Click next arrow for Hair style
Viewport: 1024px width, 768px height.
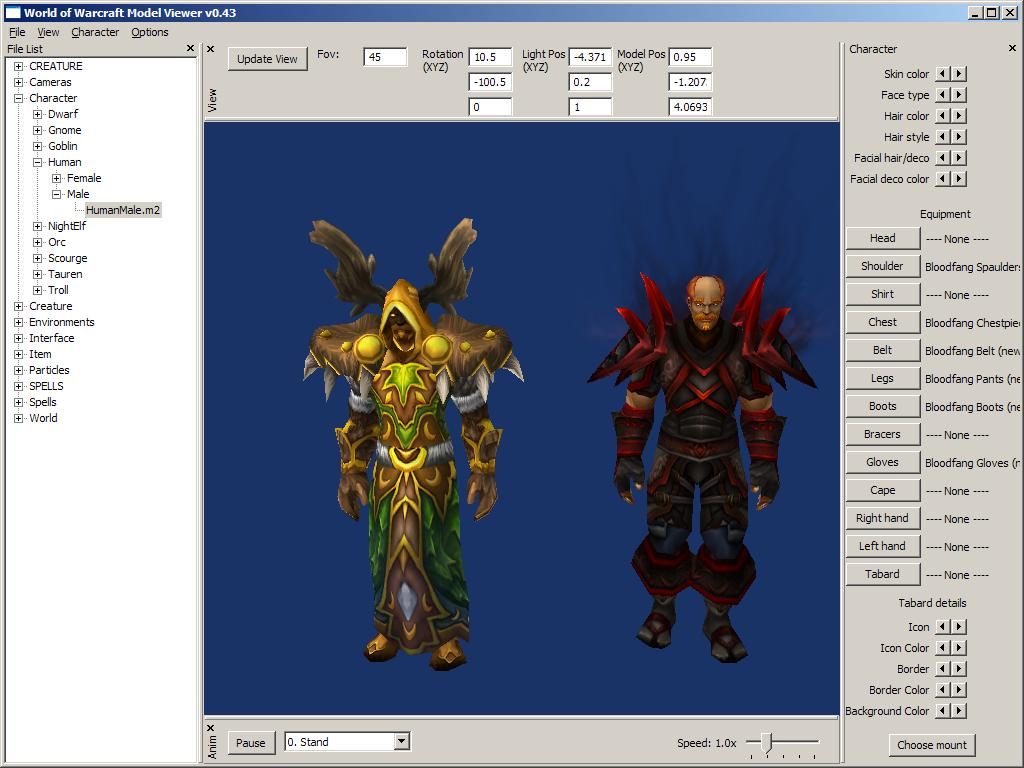tap(959, 136)
